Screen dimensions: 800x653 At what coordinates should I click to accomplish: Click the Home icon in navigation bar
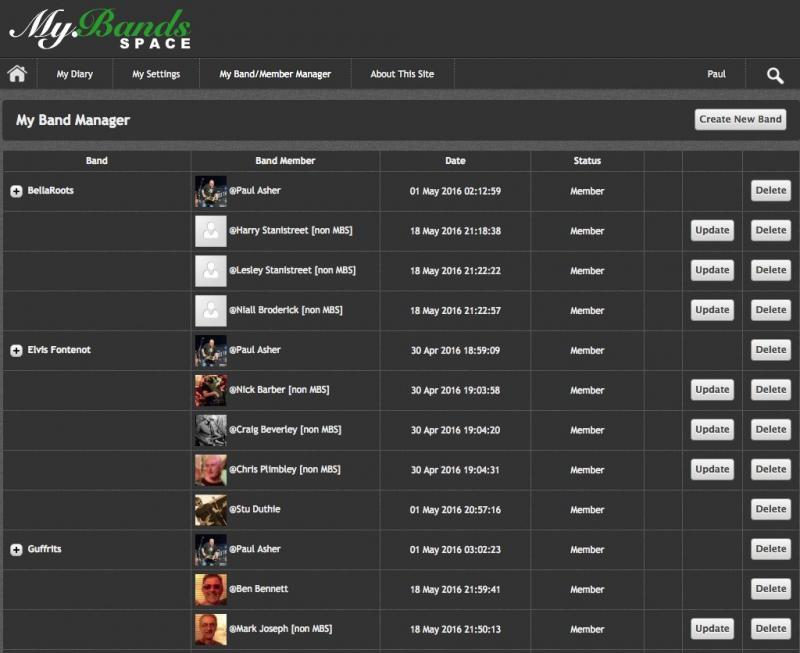pyautogui.click(x=16, y=74)
